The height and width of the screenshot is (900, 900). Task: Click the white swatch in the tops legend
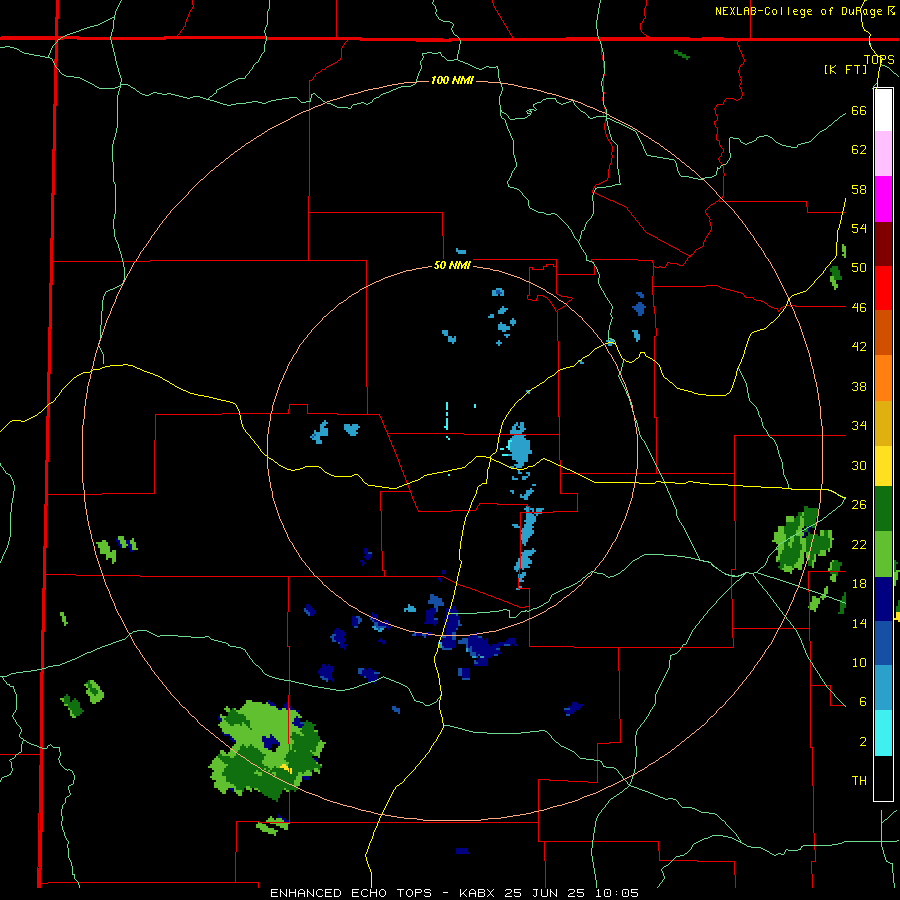(x=883, y=110)
